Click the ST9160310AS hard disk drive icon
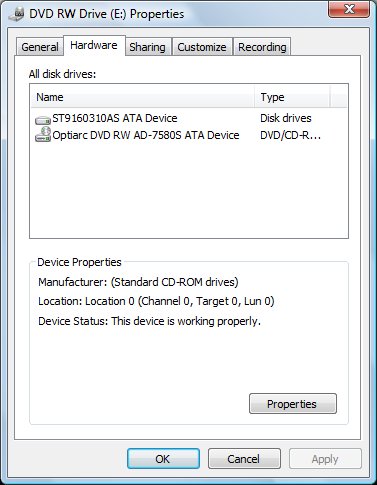The height and width of the screenshot is (485, 377). [x=43, y=119]
